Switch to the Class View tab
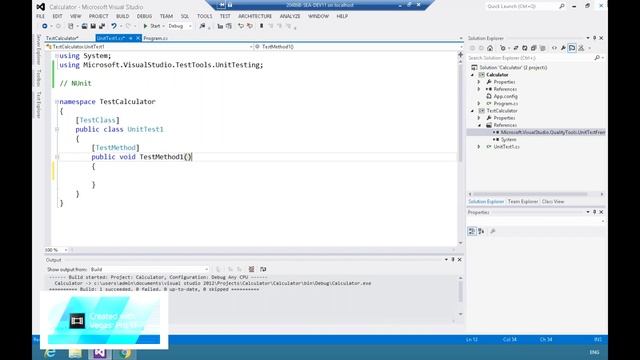This screenshot has width=640, height=360. (553, 202)
